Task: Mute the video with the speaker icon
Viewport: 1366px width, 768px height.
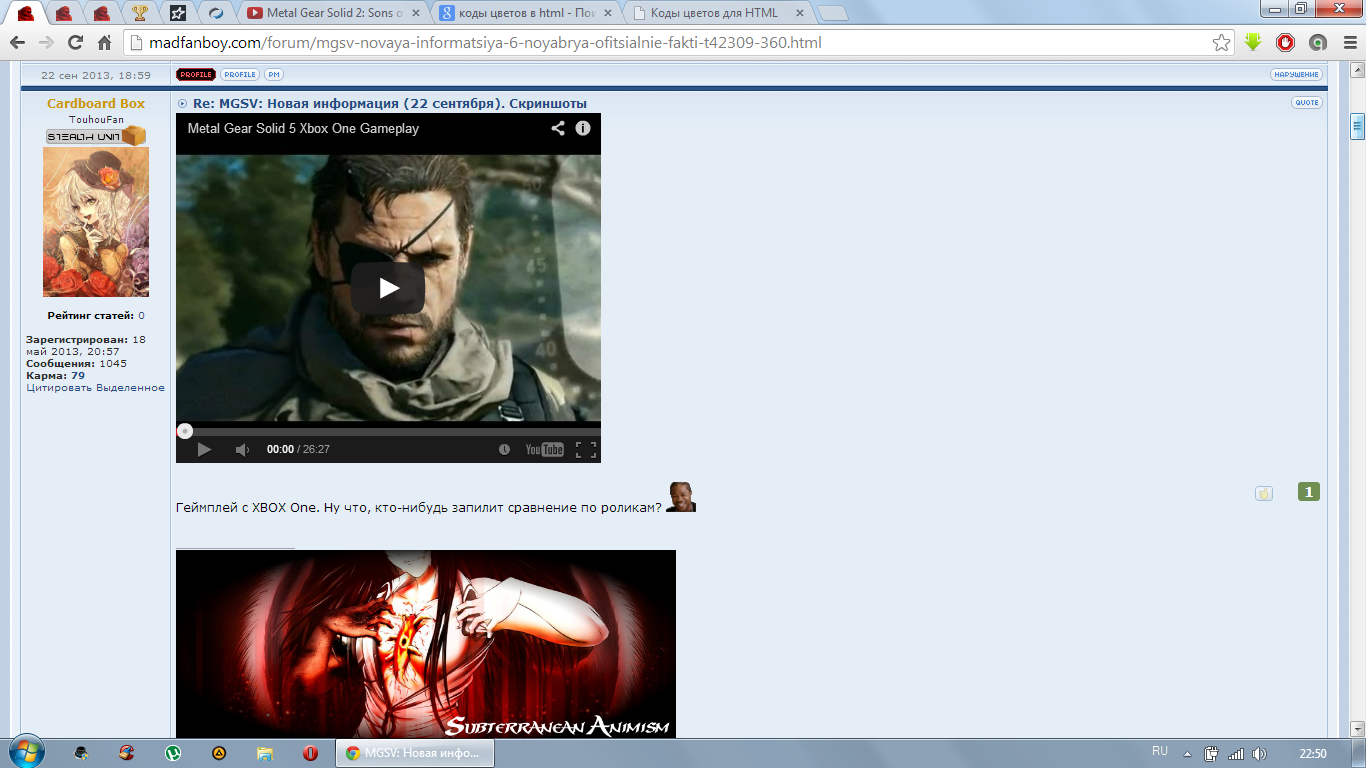Action: [x=242, y=450]
